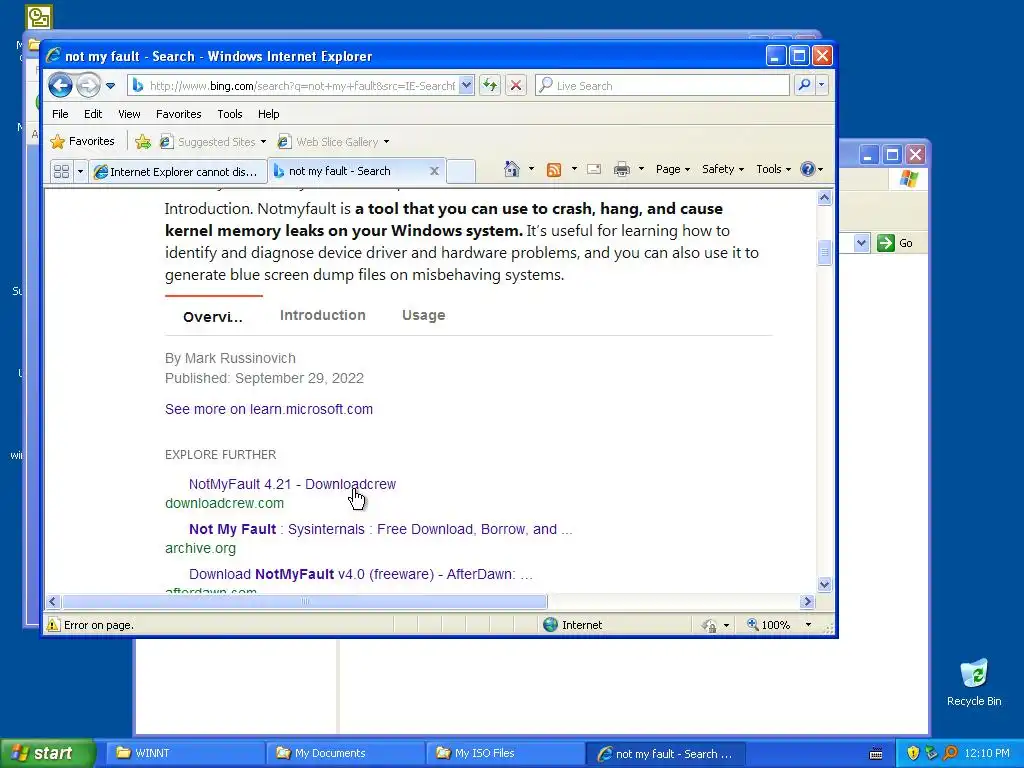The height and width of the screenshot is (768, 1024).
Task: Open Download NotMyFault v4.0 AfterDawn link
Action: 360,575
